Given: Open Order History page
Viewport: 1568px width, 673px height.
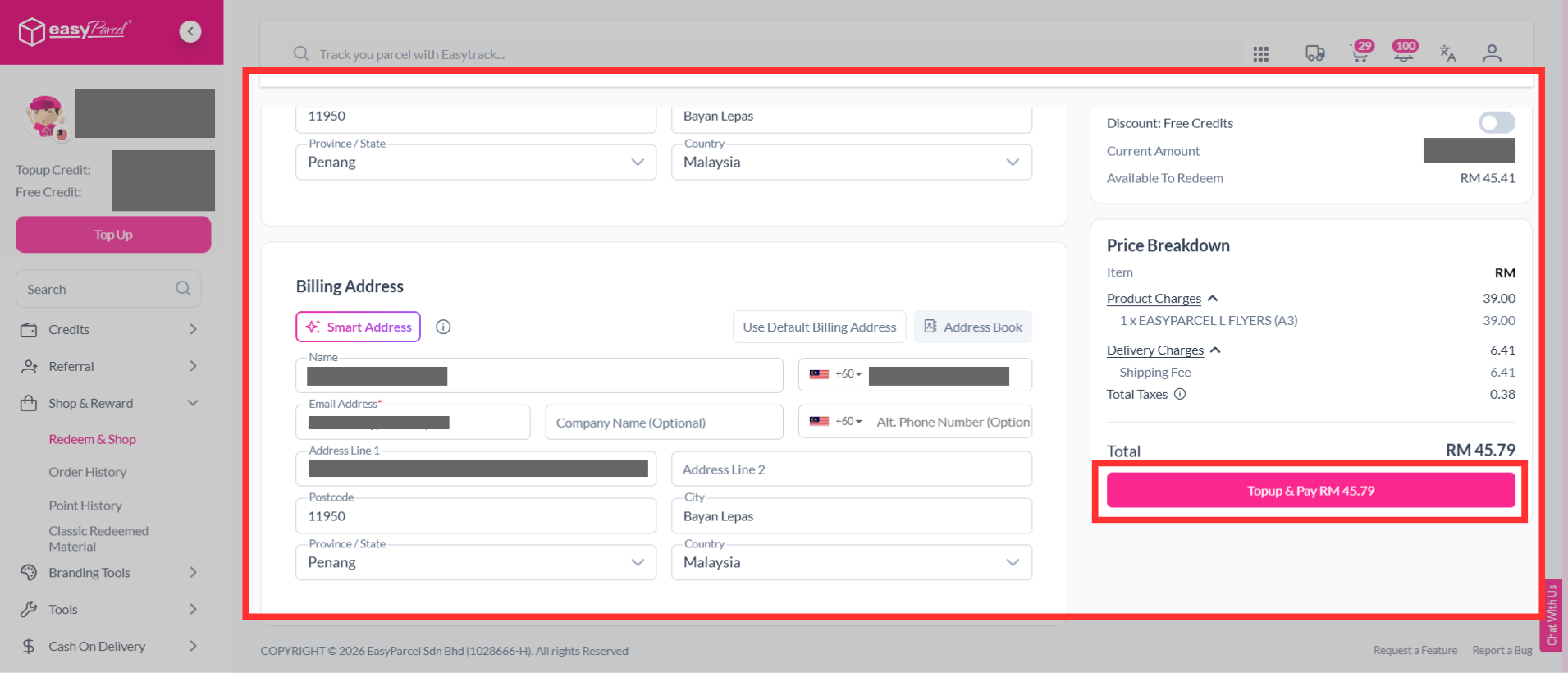Looking at the screenshot, I should tap(87, 472).
